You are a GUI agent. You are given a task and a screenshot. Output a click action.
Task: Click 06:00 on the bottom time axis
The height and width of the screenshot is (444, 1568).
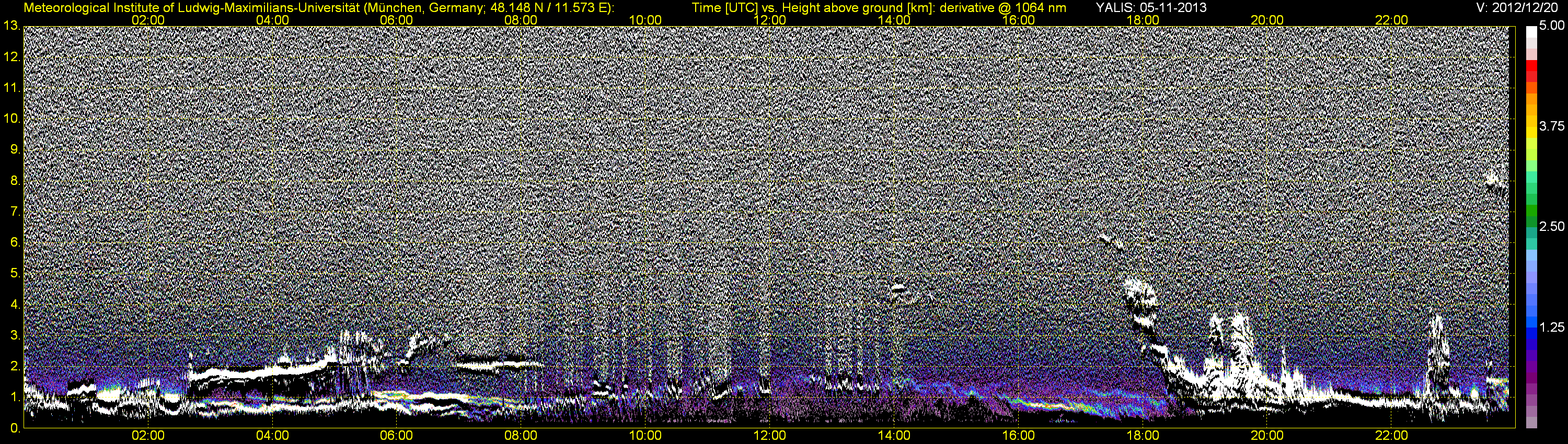396,436
